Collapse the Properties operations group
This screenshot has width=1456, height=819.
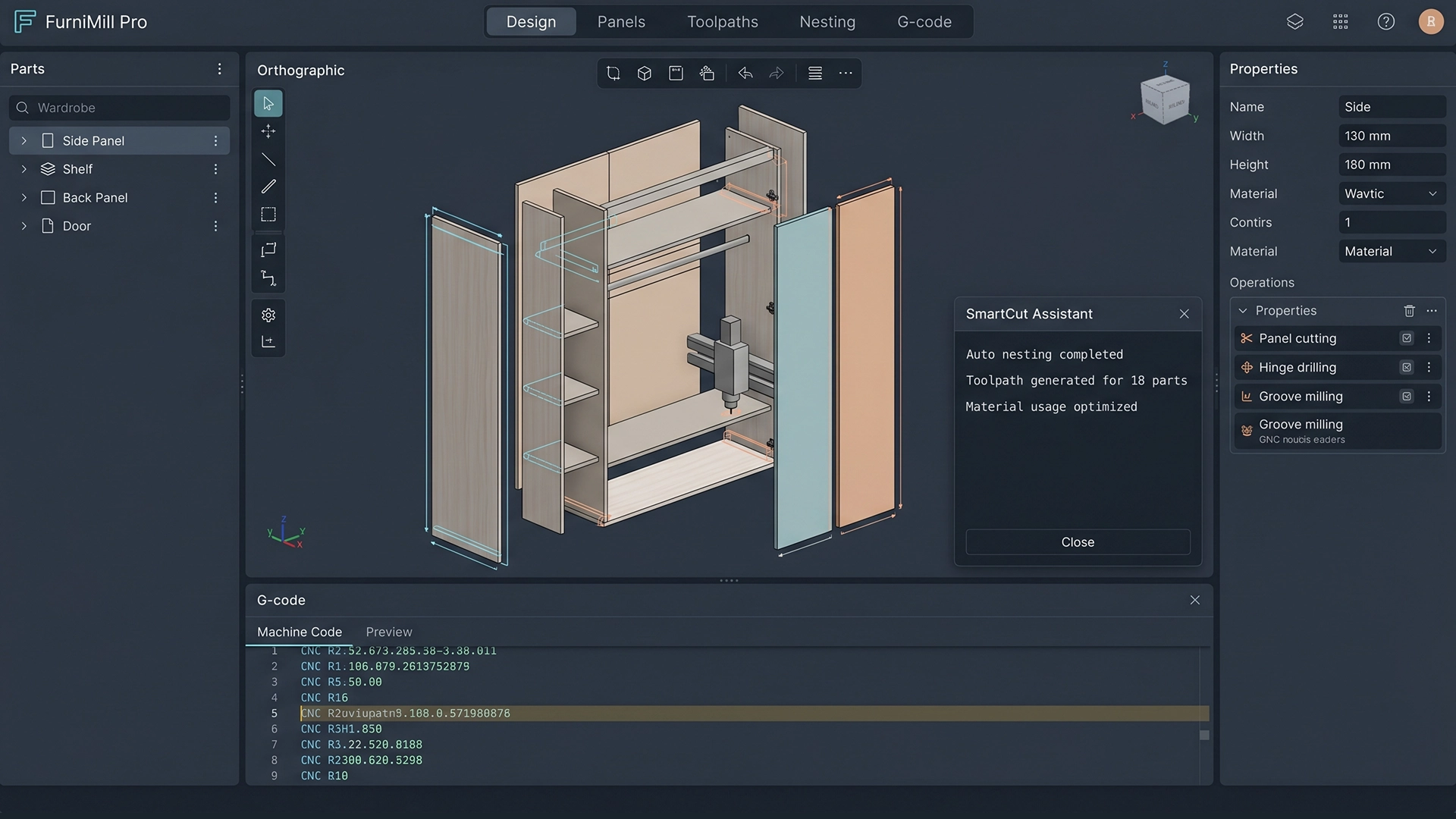pos(1242,310)
